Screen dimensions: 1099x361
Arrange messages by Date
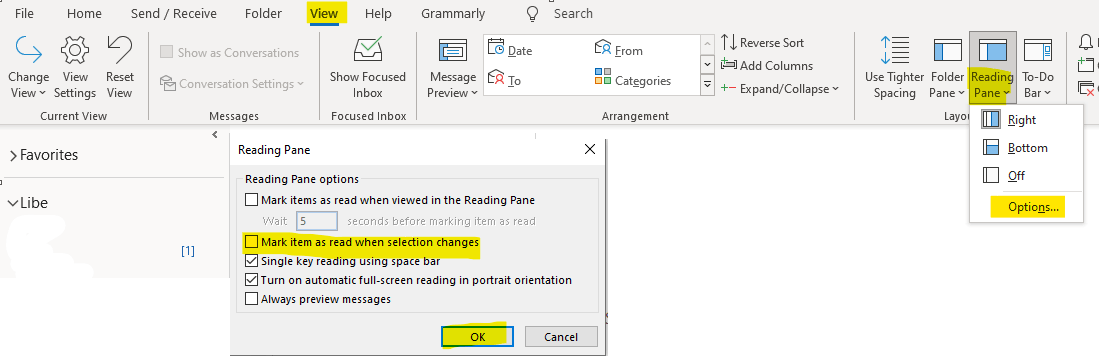pyautogui.click(x=510, y=50)
